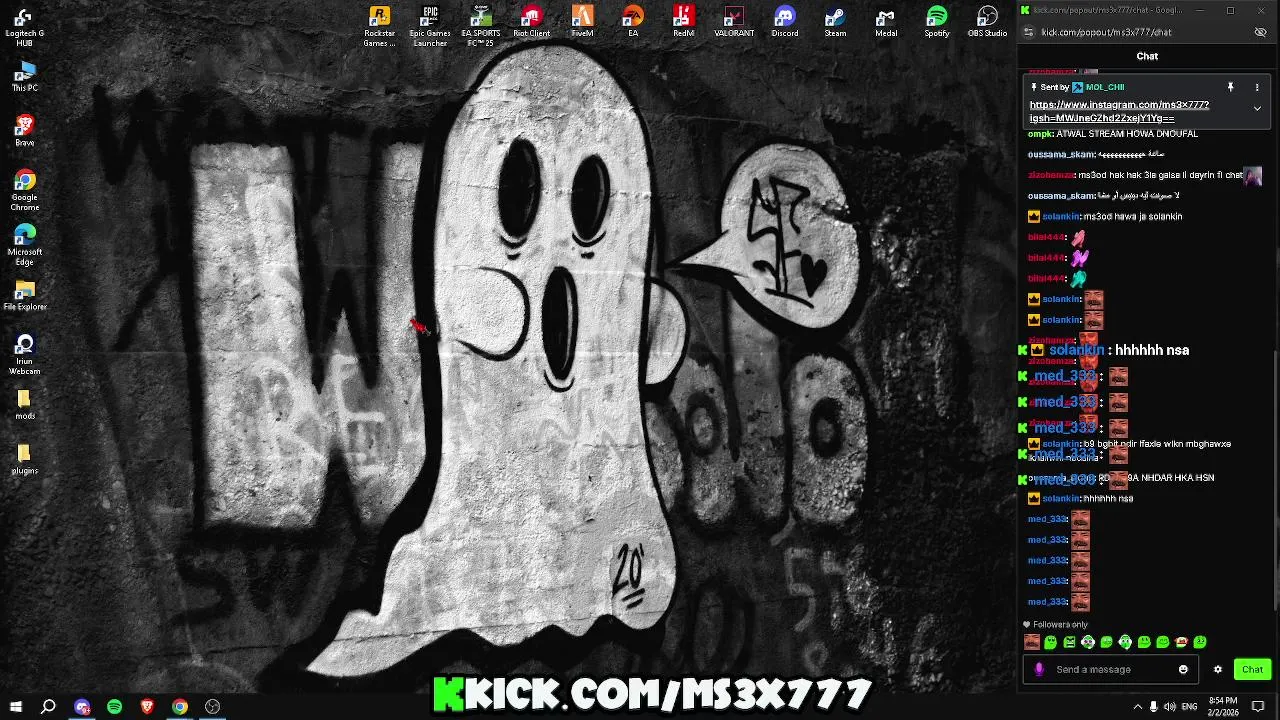Open the clock showing 8:54 PM
The width and height of the screenshot is (1280, 720).
point(1223,707)
